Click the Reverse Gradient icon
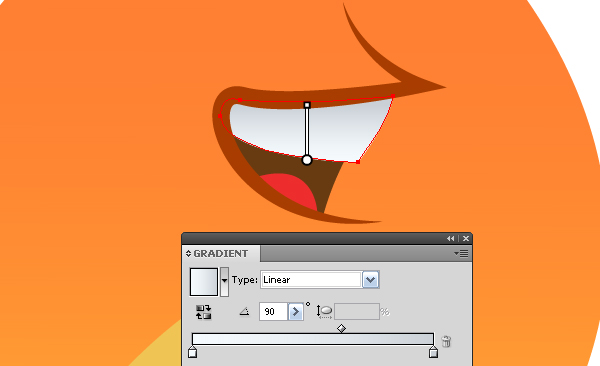 [x=204, y=312]
